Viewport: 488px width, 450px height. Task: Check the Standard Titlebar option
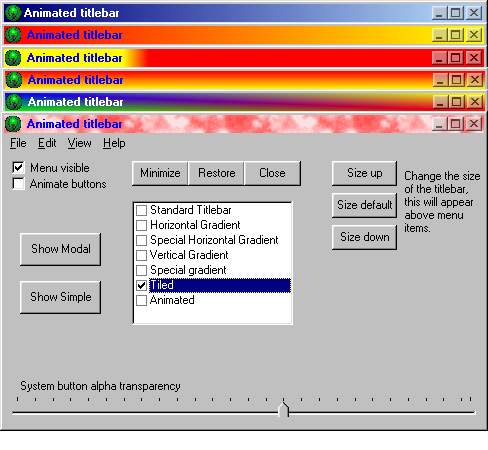pyautogui.click(x=141, y=210)
